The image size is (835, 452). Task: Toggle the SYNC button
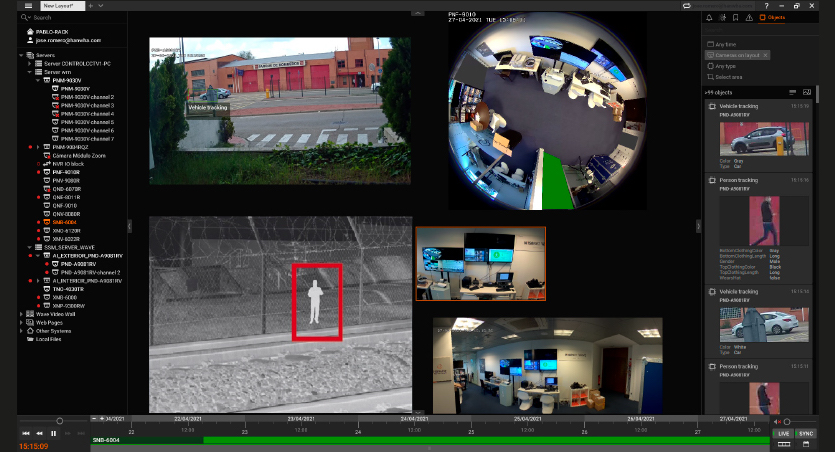coord(807,433)
